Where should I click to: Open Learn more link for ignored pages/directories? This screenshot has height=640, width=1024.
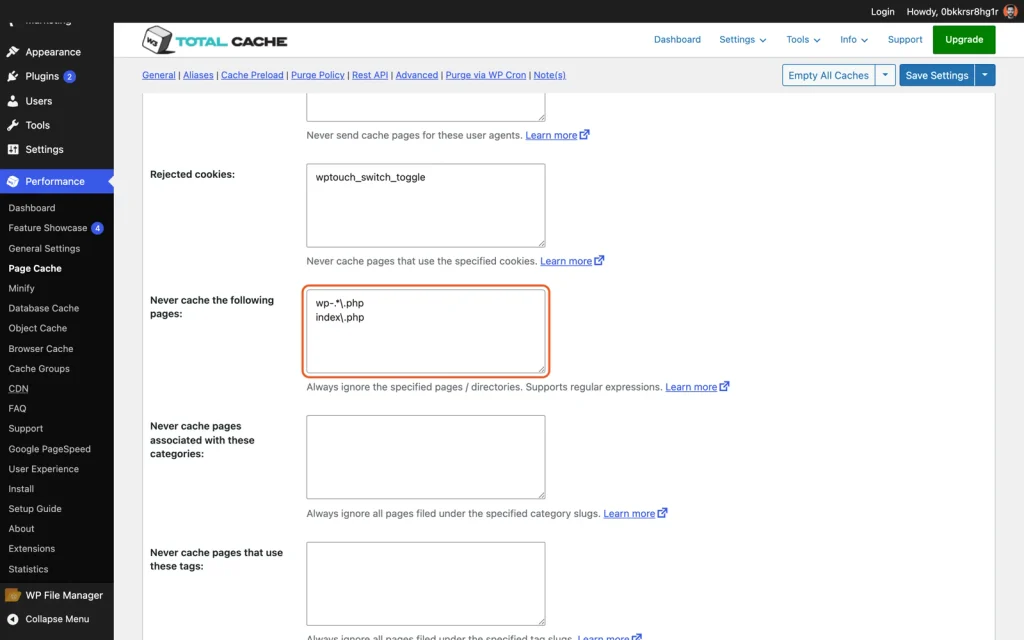[691, 387]
